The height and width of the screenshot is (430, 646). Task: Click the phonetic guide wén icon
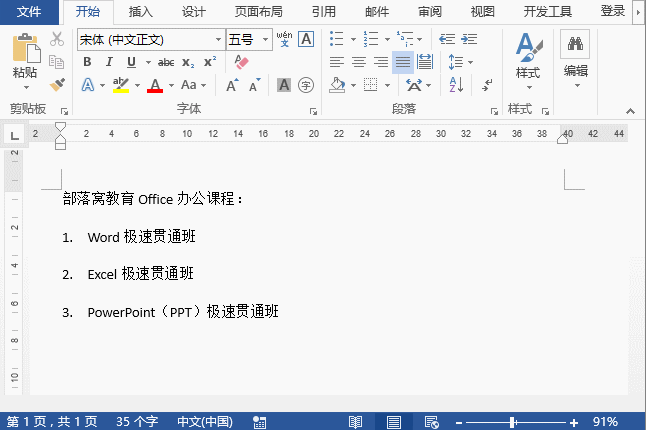pos(284,39)
